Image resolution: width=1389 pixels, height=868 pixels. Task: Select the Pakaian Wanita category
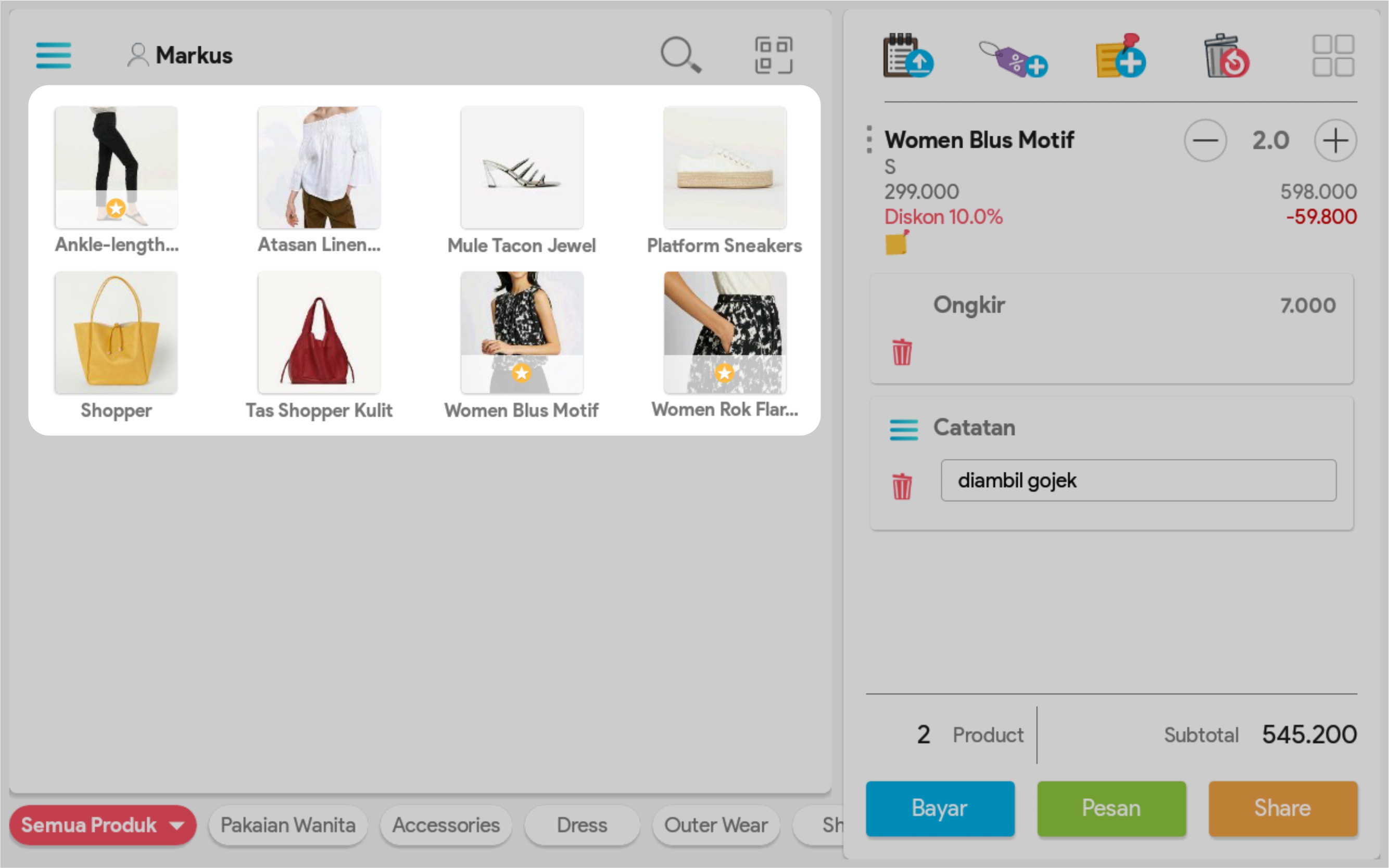[x=288, y=825]
